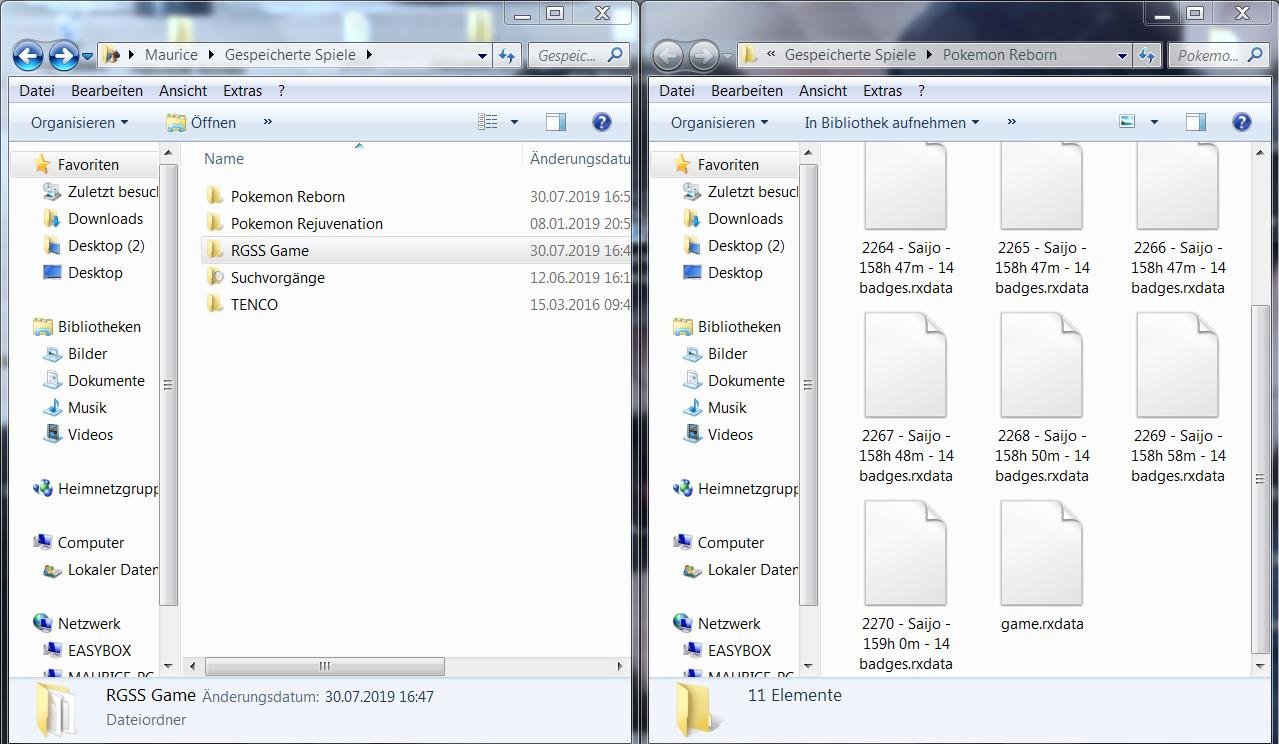The height and width of the screenshot is (744, 1279).
Task: Click the search box in right window
Action: click(1208, 56)
